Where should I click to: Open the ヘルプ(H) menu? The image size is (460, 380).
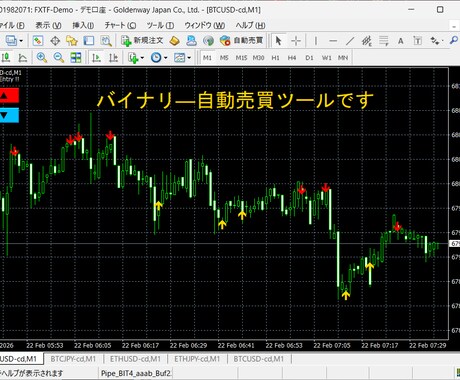tap(250, 25)
